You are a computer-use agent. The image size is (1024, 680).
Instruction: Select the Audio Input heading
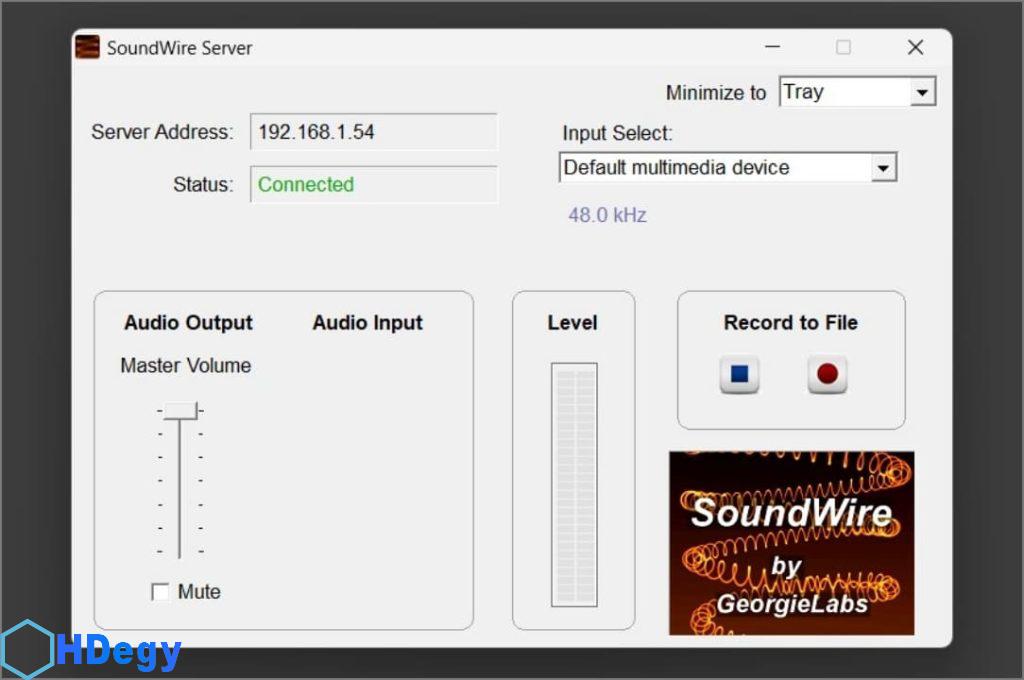pyautogui.click(x=367, y=323)
